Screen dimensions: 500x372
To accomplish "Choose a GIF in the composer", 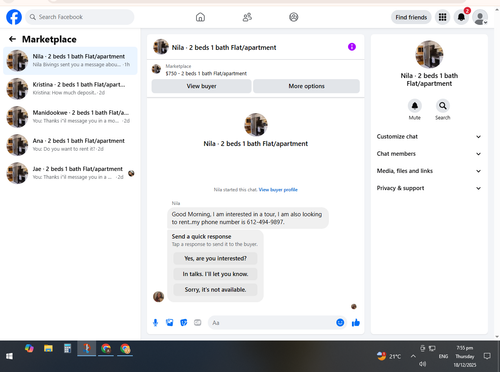I will click(x=198, y=323).
